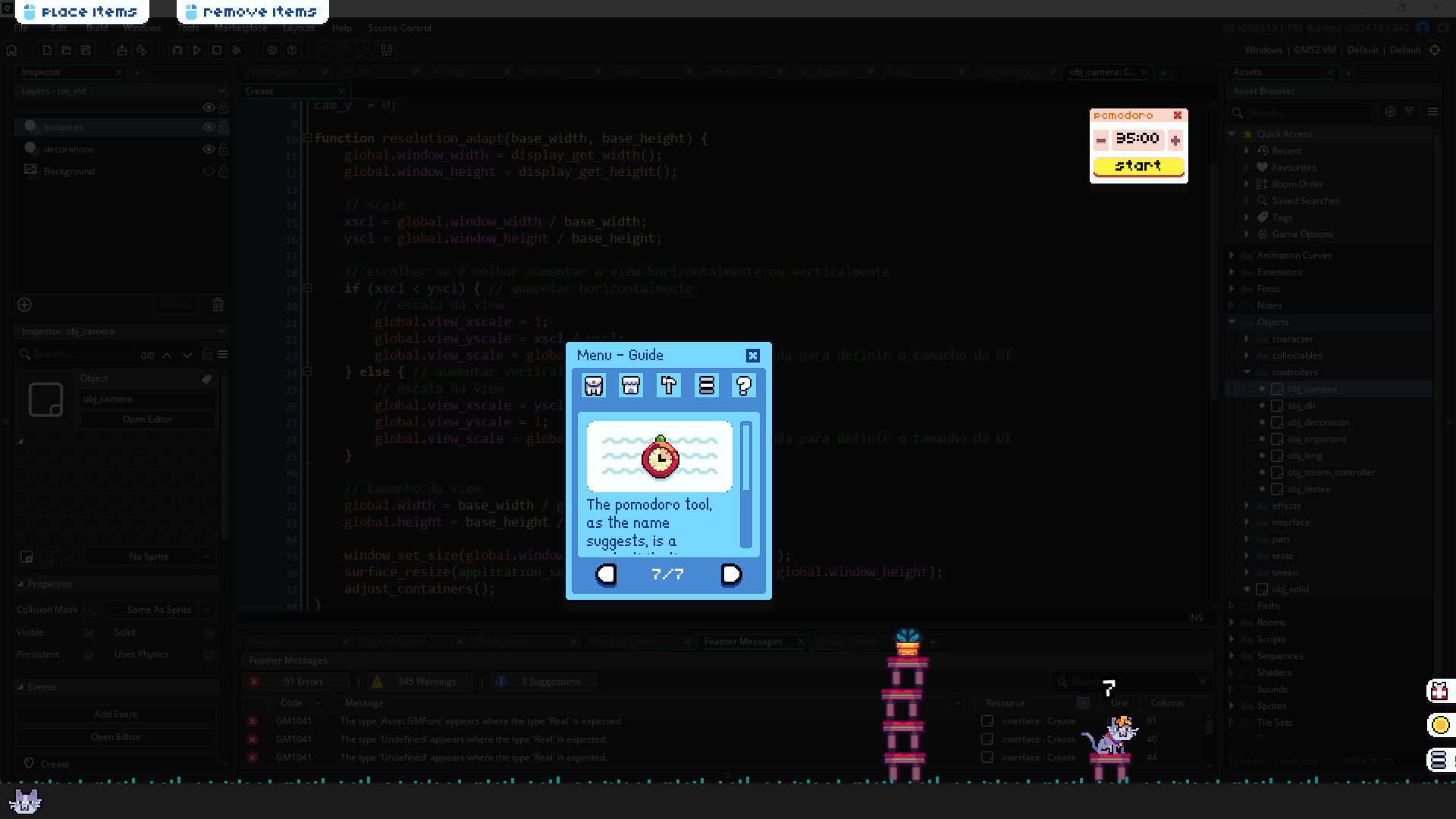This screenshot has height=819, width=1456.
Task: Increase pomodoro time with the plus stepper
Action: 1175,140
